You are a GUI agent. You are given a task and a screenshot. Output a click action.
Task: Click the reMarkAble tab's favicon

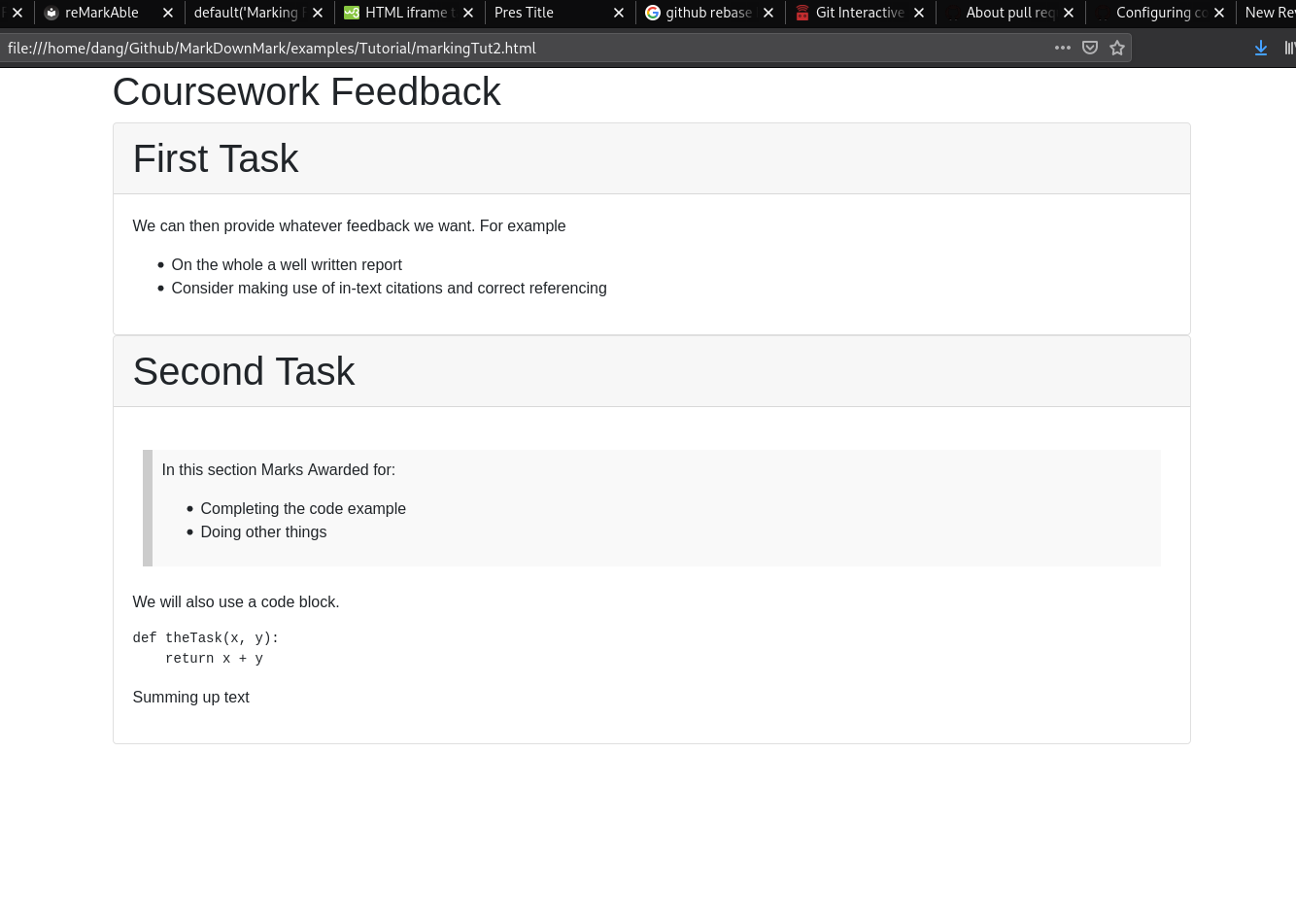52,13
